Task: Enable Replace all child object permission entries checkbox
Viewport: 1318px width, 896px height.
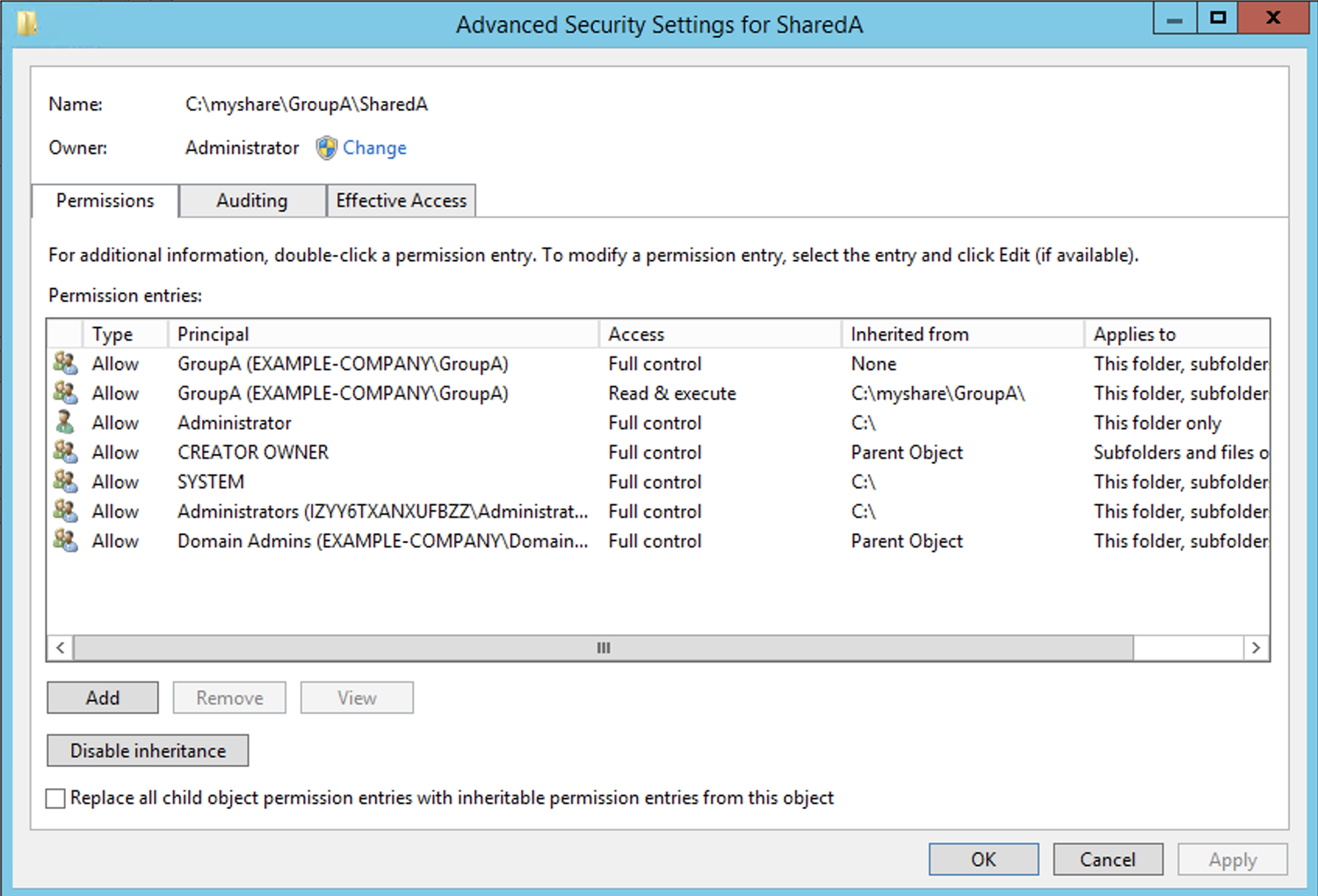Action: pos(56,798)
